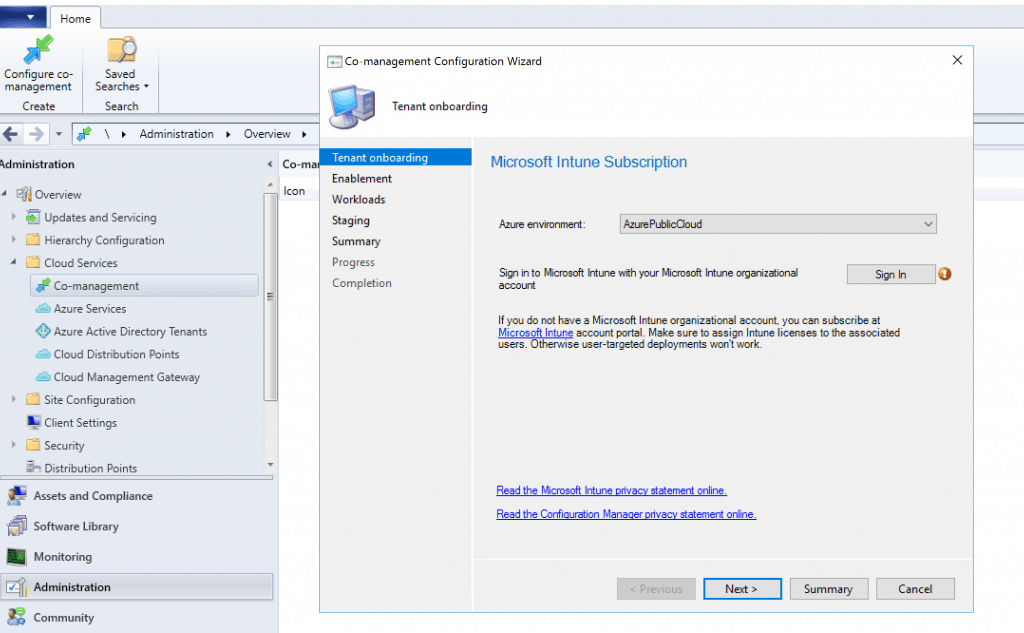
Task: Click the back navigation arrow
Action: coord(10,135)
